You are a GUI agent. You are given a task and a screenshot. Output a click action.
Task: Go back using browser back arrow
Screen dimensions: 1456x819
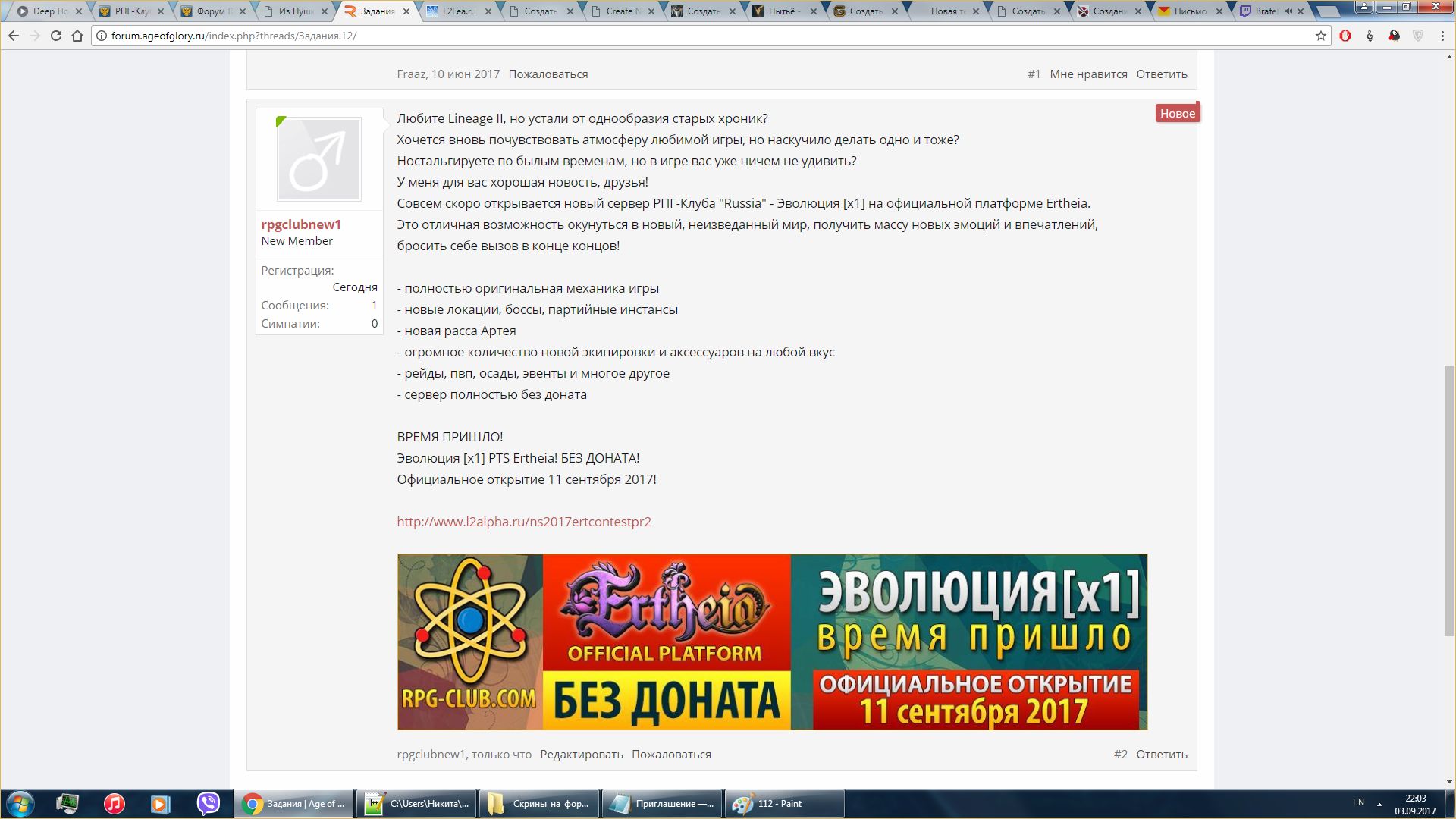click(x=14, y=36)
